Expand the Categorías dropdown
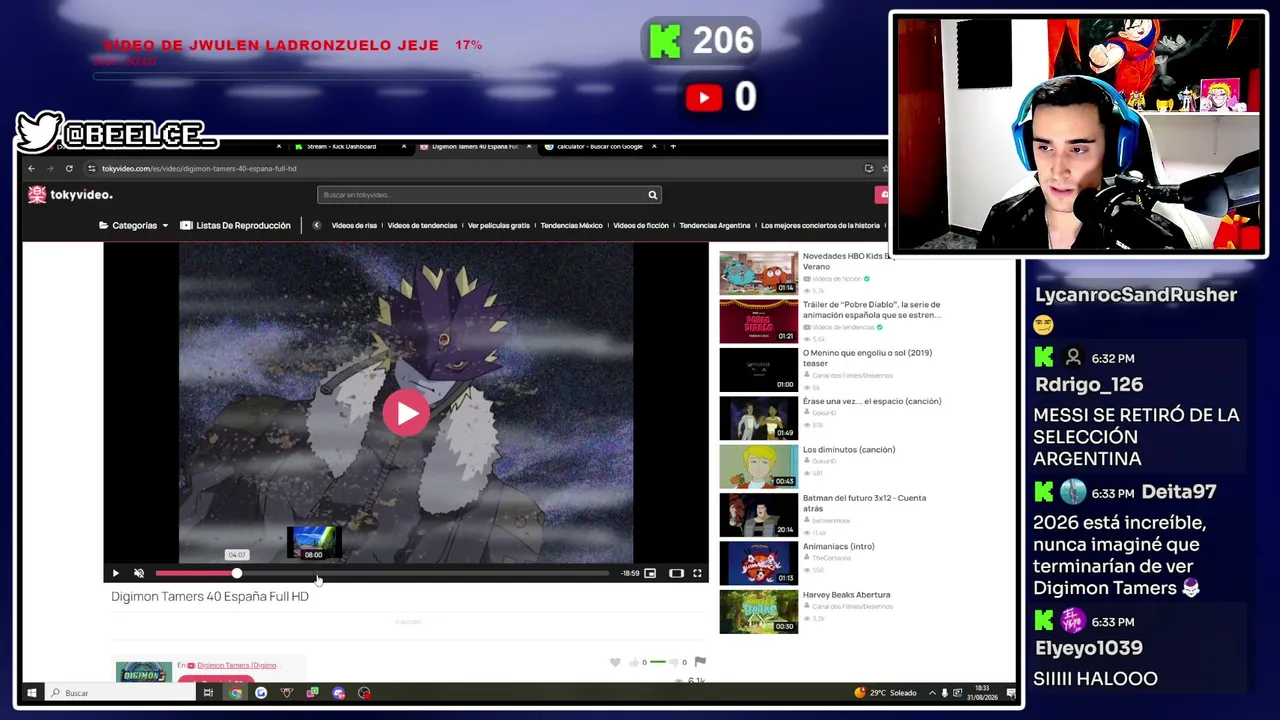Image resolution: width=1280 pixels, height=720 pixels. tap(133, 226)
